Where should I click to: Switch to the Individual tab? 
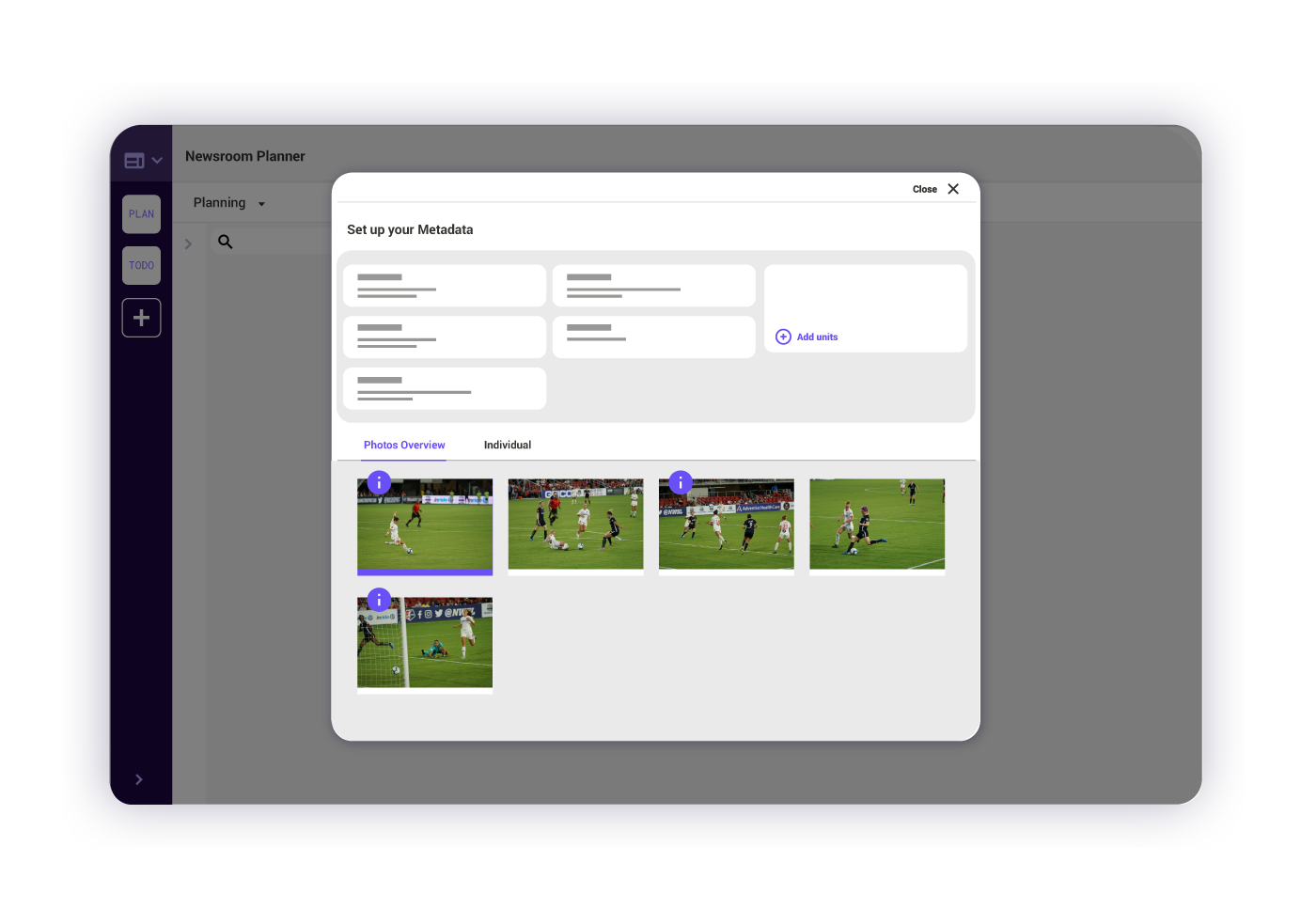click(508, 446)
